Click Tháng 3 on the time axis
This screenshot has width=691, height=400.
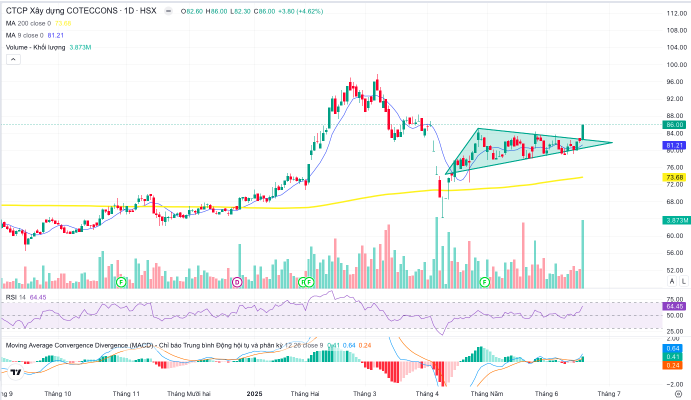(x=364, y=393)
